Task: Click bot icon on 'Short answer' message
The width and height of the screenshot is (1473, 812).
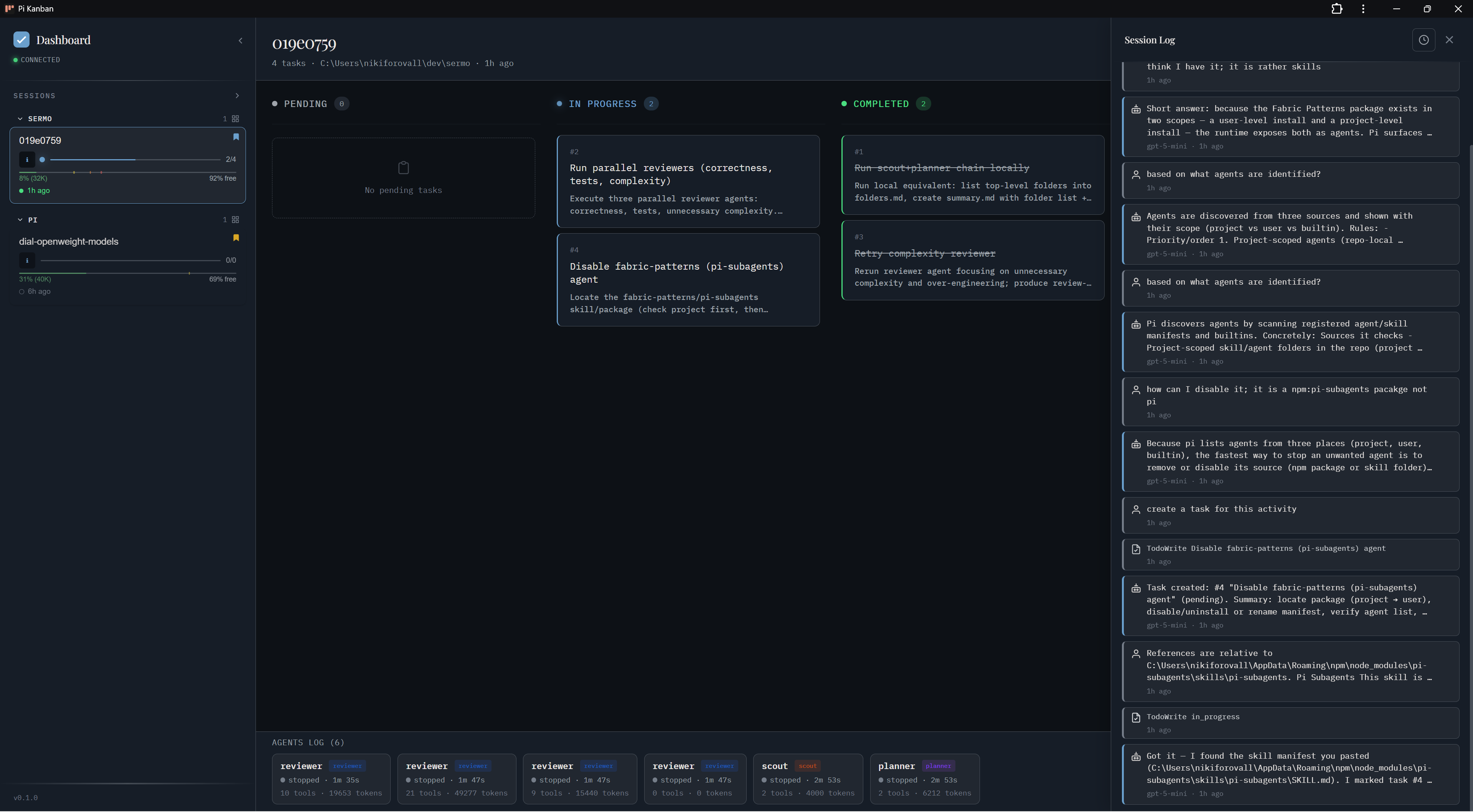Action: coord(1136,109)
